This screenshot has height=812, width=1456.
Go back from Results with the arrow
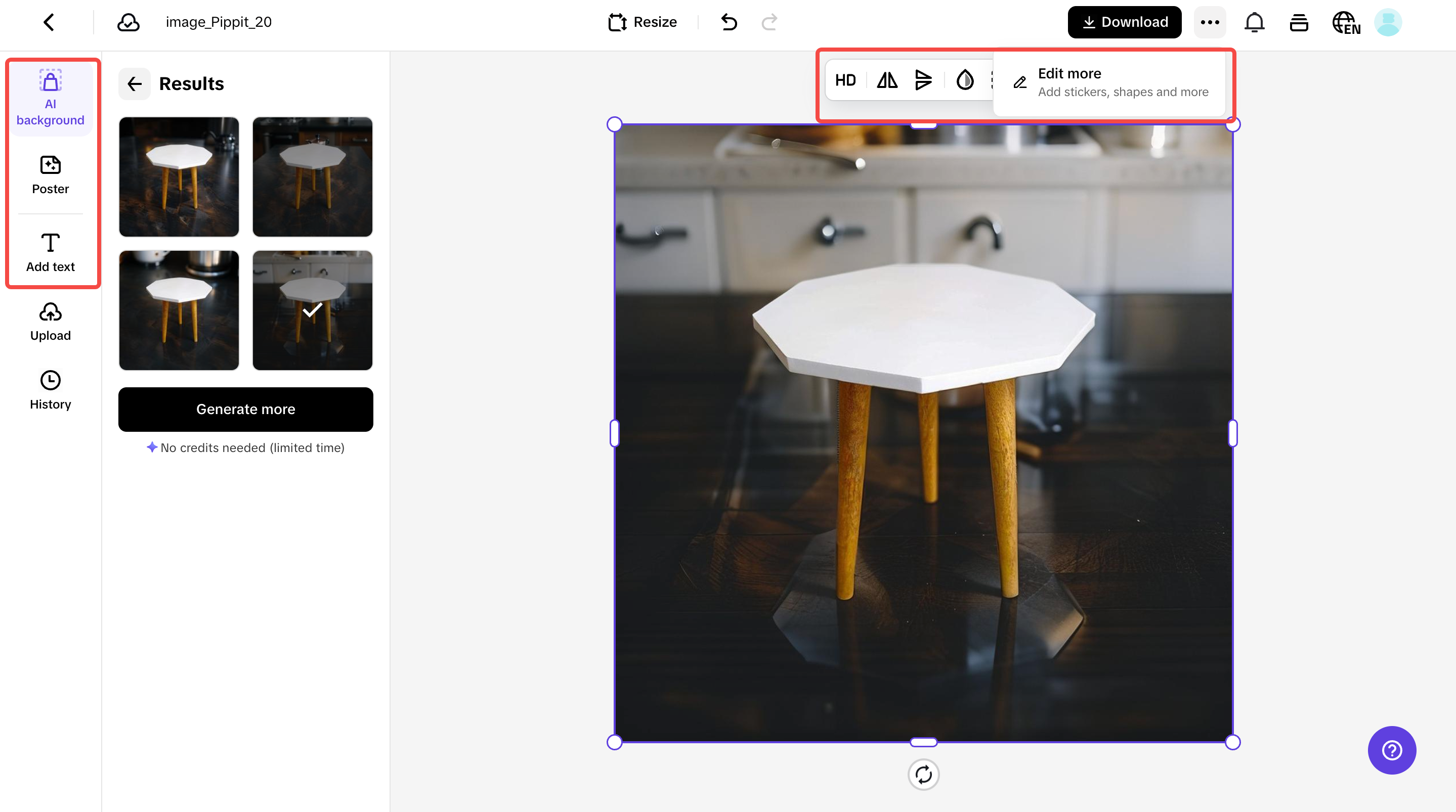[x=135, y=83]
